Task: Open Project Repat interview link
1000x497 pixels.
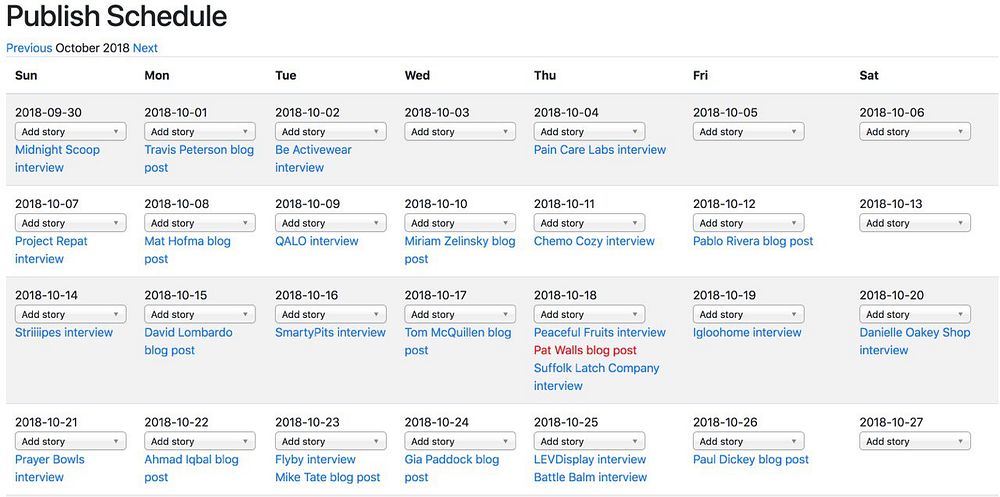Action: (51, 250)
